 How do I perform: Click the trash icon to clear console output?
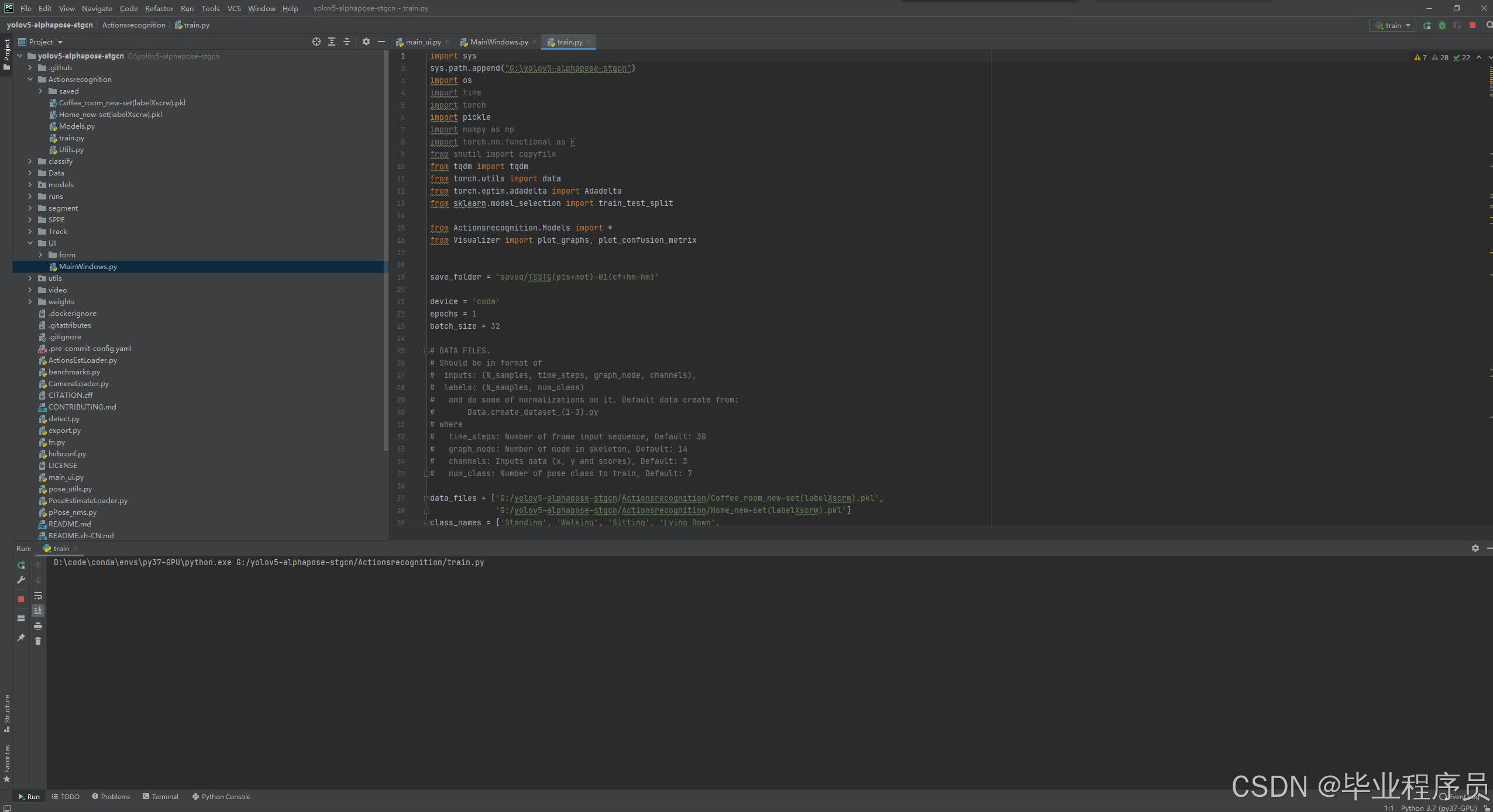[38, 641]
